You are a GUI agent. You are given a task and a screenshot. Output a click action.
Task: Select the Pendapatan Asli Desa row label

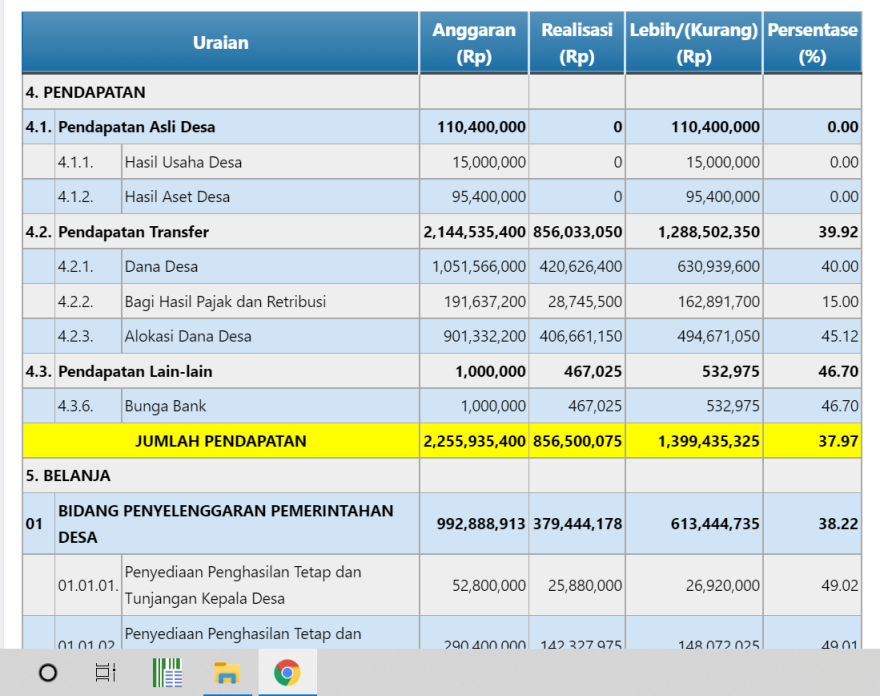pos(136,127)
